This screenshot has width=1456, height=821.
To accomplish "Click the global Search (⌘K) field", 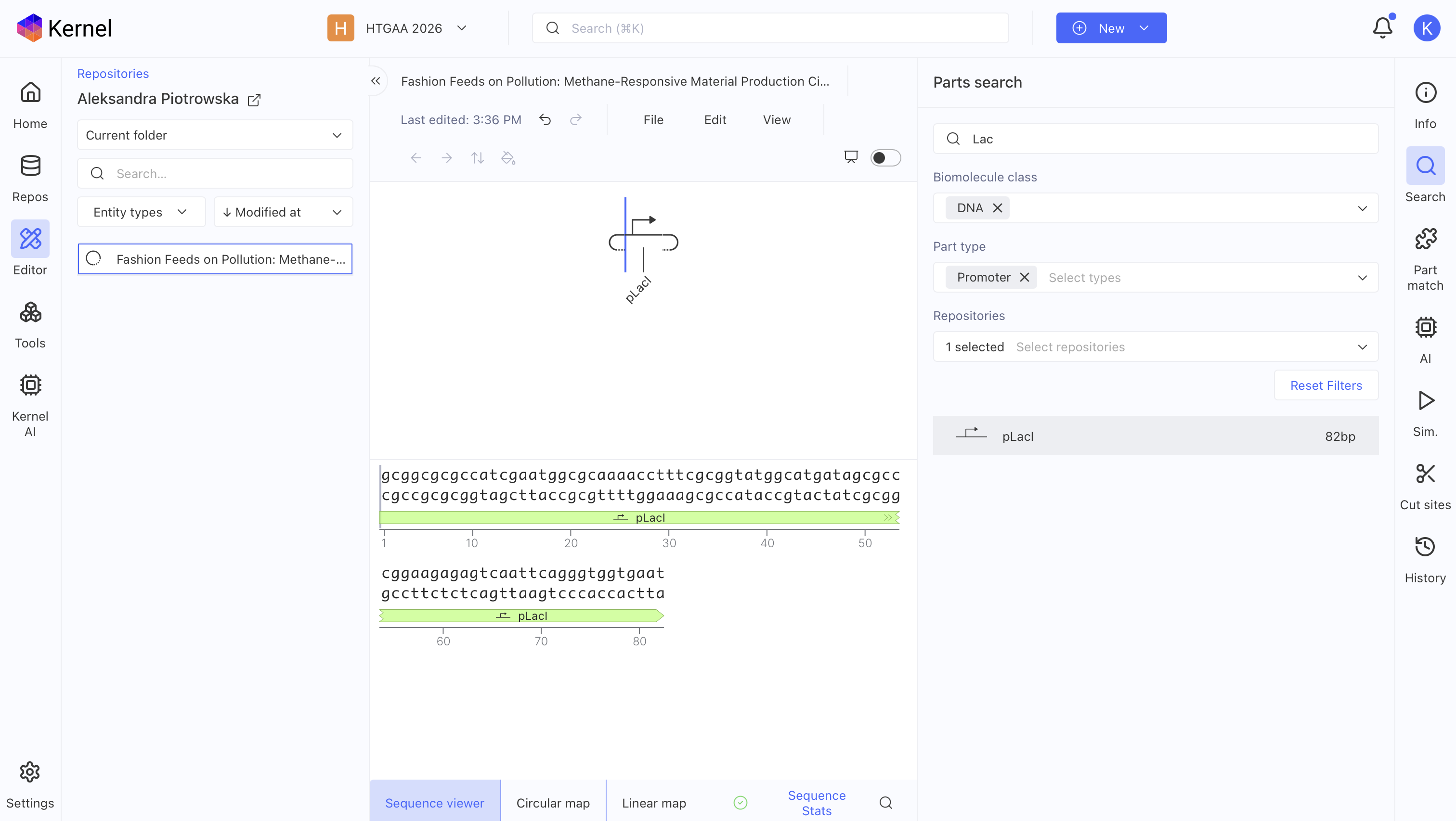I will click(770, 28).
